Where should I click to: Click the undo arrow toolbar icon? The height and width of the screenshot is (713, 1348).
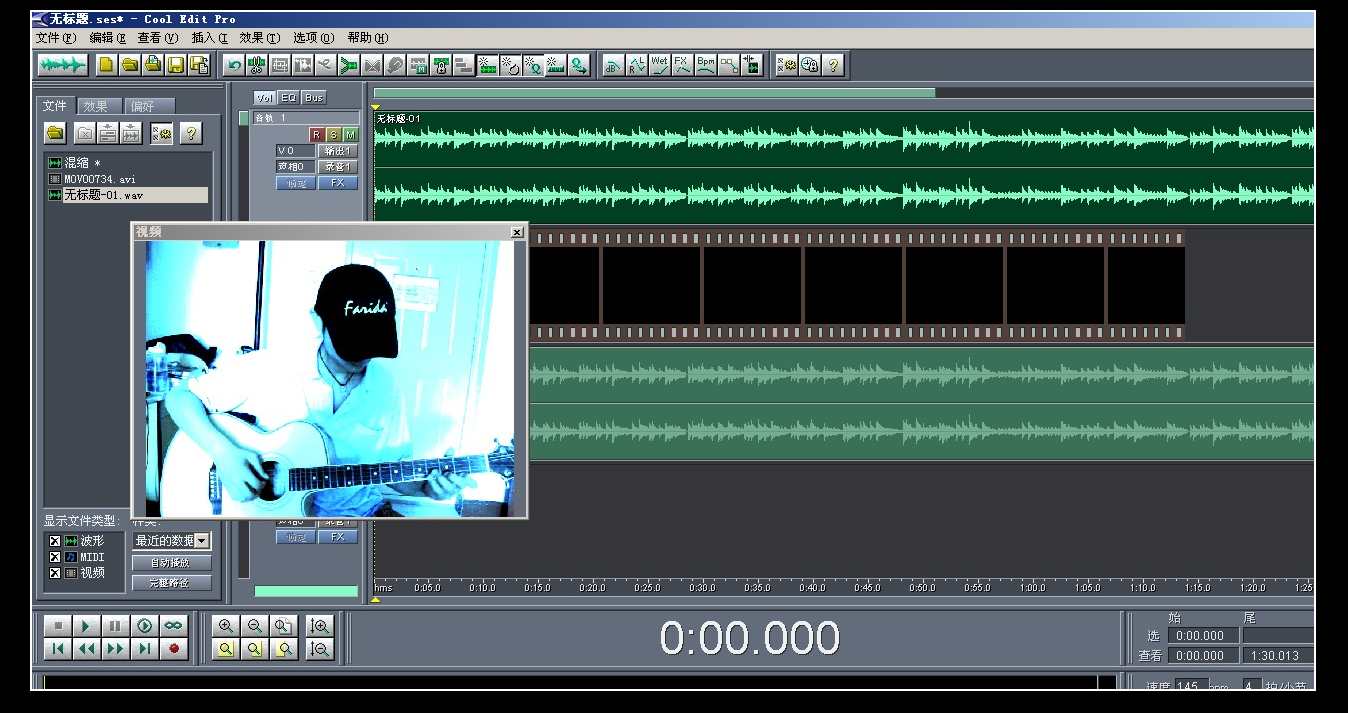233,65
